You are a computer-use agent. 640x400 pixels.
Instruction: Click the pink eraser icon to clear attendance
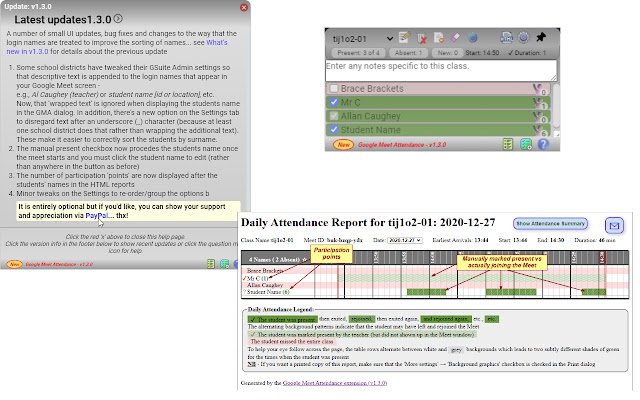coord(456,38)
